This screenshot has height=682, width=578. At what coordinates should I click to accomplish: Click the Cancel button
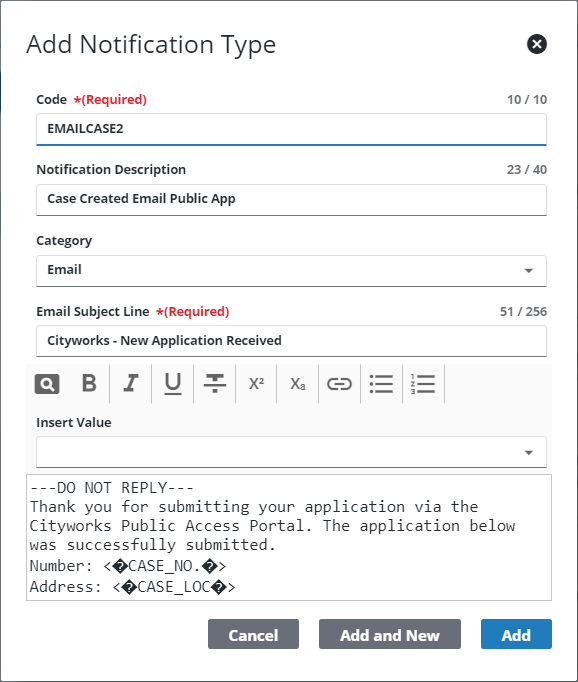click(x=253, y=634)
